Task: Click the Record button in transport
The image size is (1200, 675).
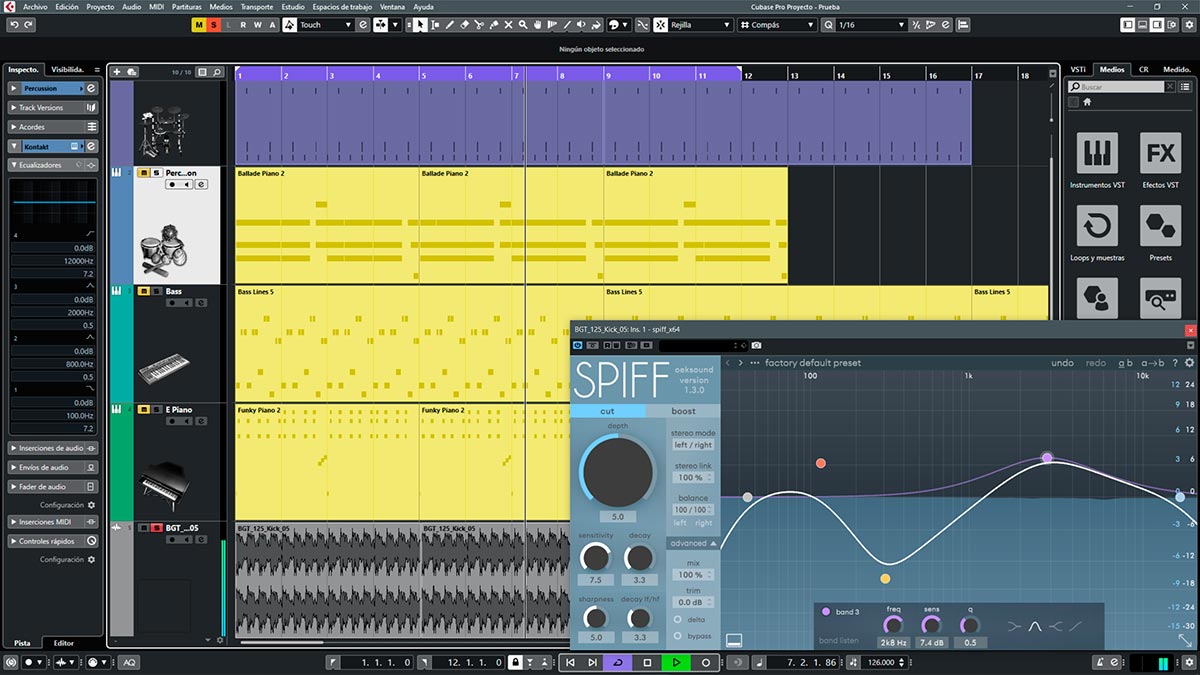Action: click(x=705, y=662)
